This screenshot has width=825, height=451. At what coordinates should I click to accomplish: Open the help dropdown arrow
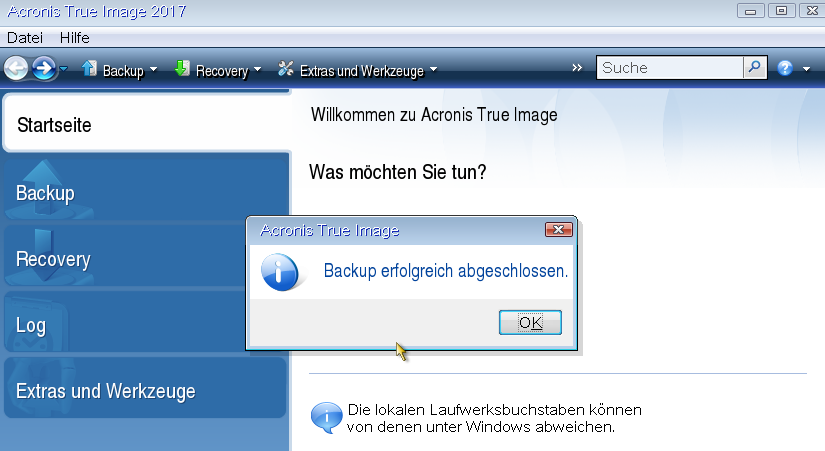click(806, 70)
